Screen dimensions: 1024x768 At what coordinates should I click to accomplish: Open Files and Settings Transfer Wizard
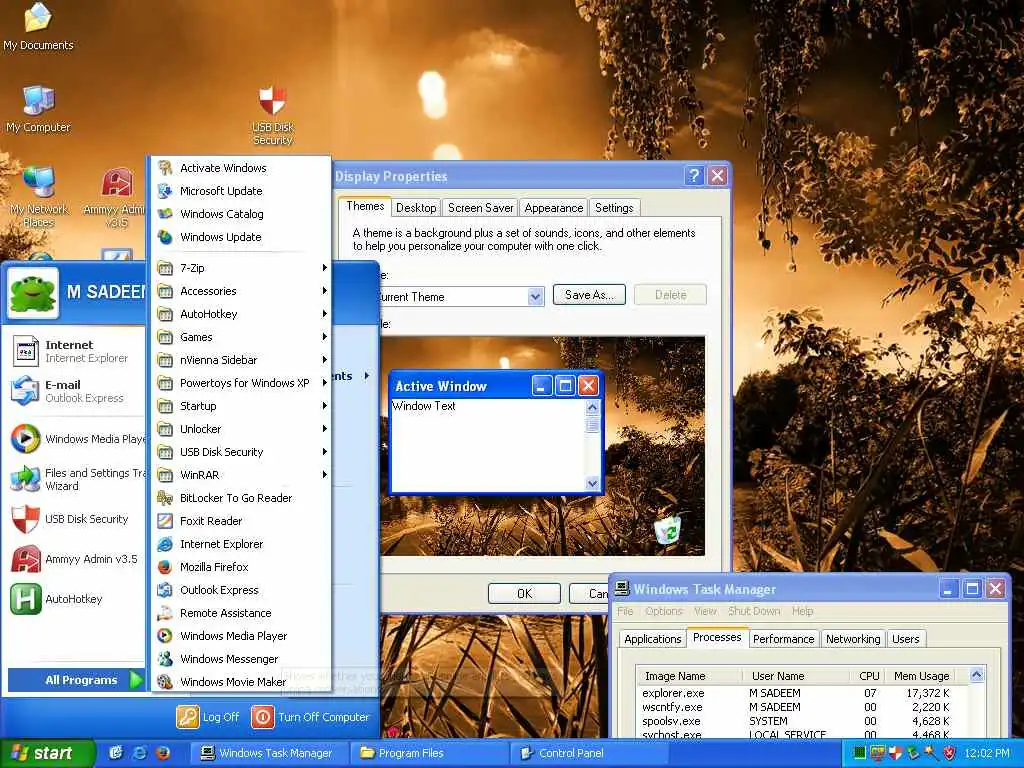[75, 479]
